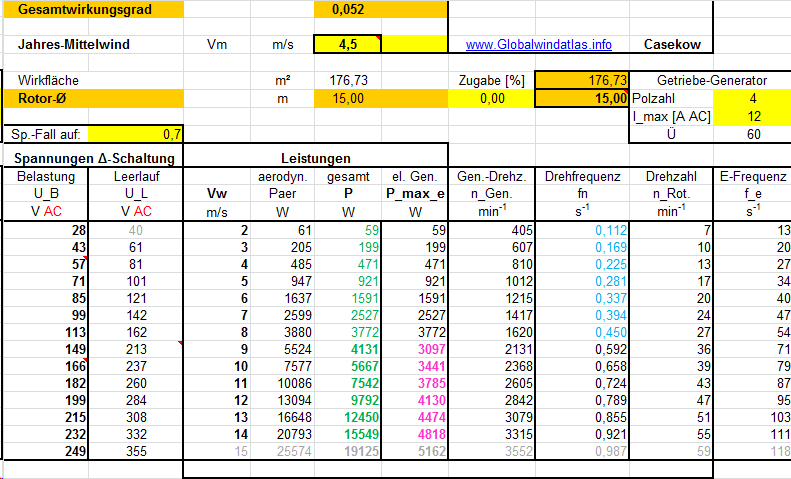Select the Leistungen section header
791x479 pixels.
315,158
